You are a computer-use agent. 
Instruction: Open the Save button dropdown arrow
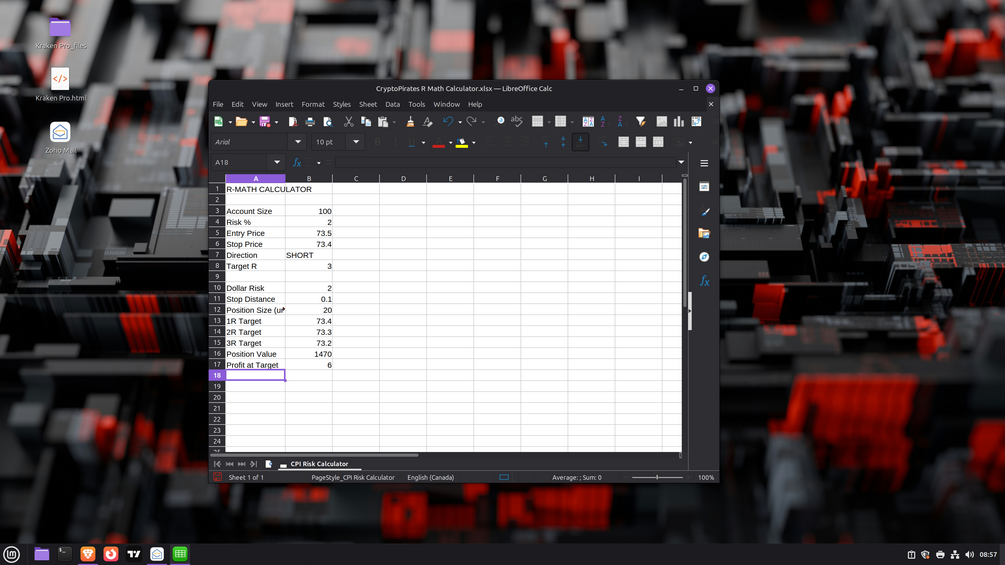[x=276, y=122]
